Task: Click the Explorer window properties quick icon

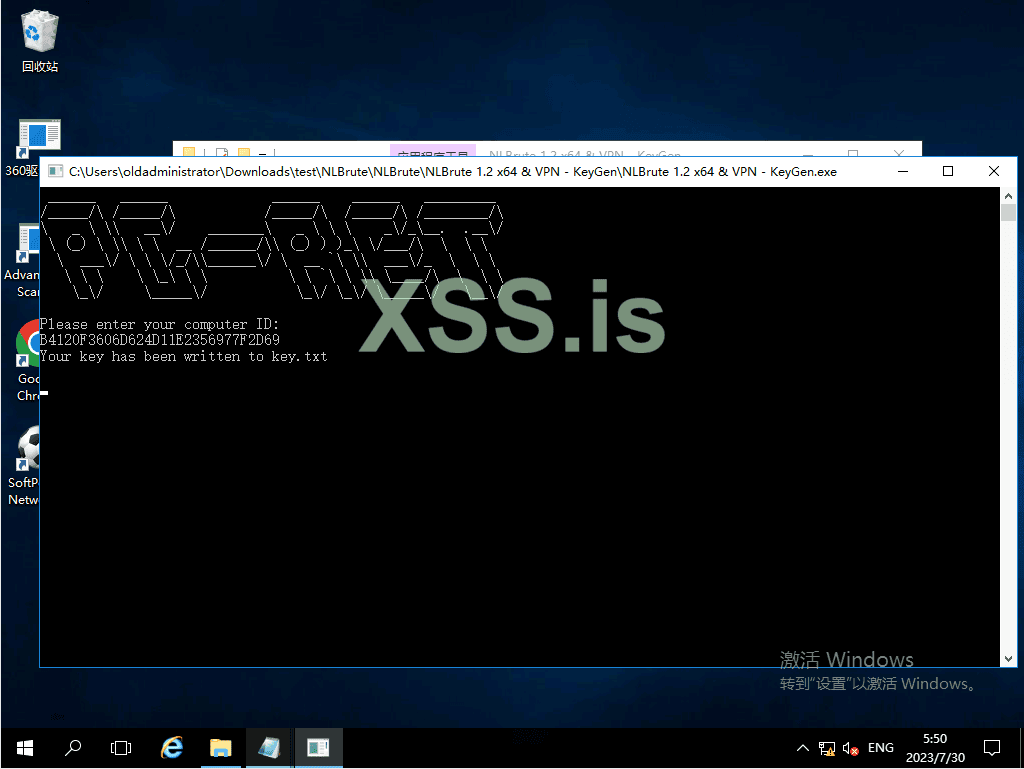Action: [x=222, y=152]
